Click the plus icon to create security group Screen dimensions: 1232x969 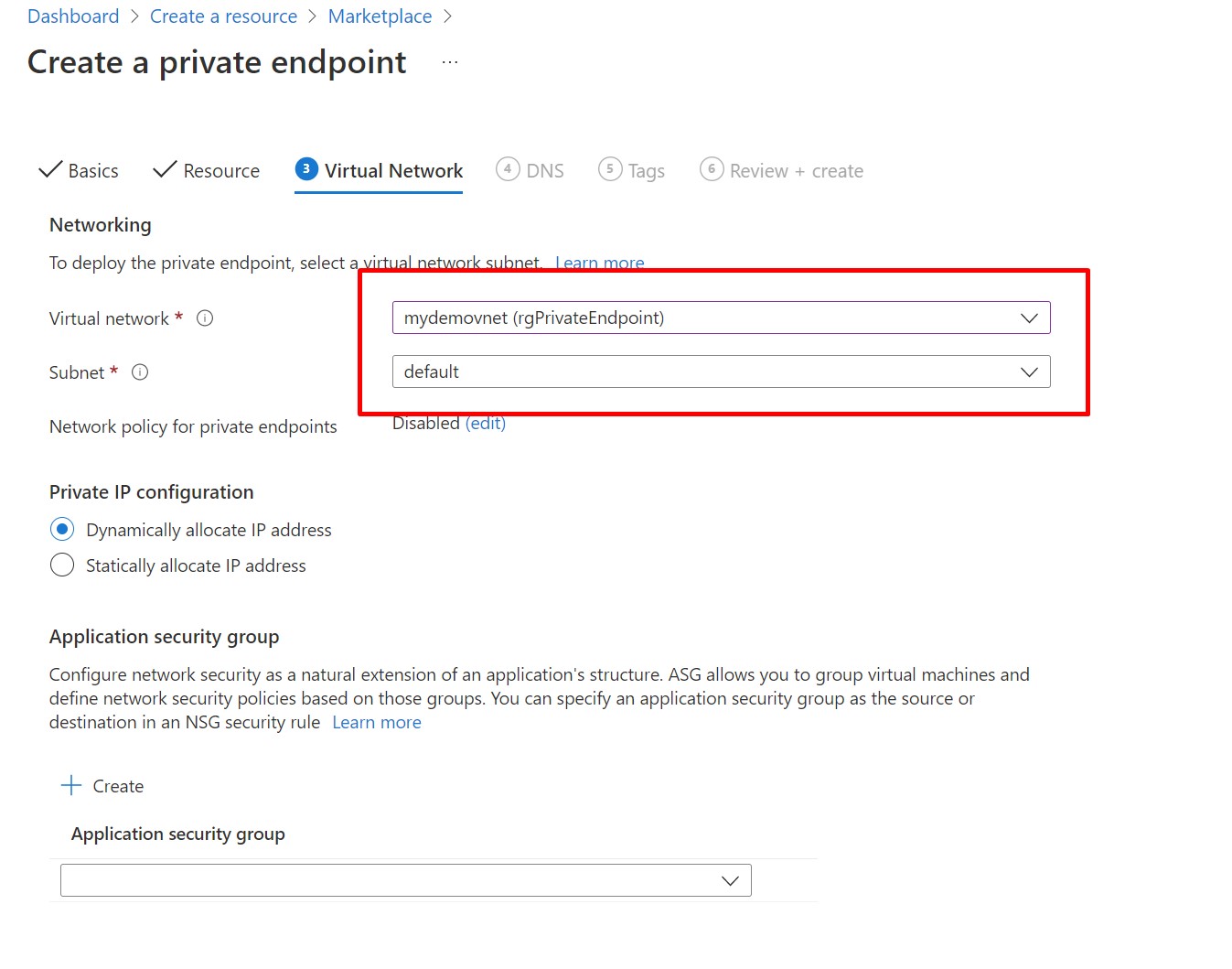tap(71, 786)
